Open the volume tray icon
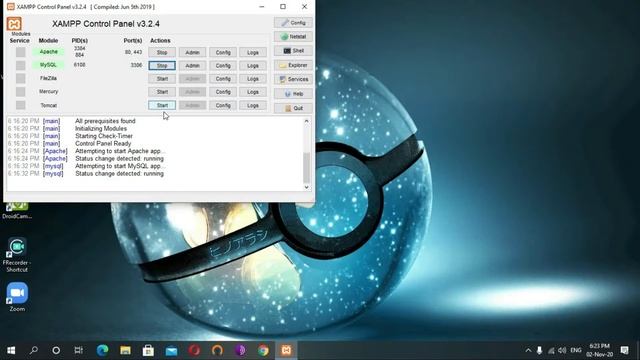The image size is (640, 360). coord(562,350)
